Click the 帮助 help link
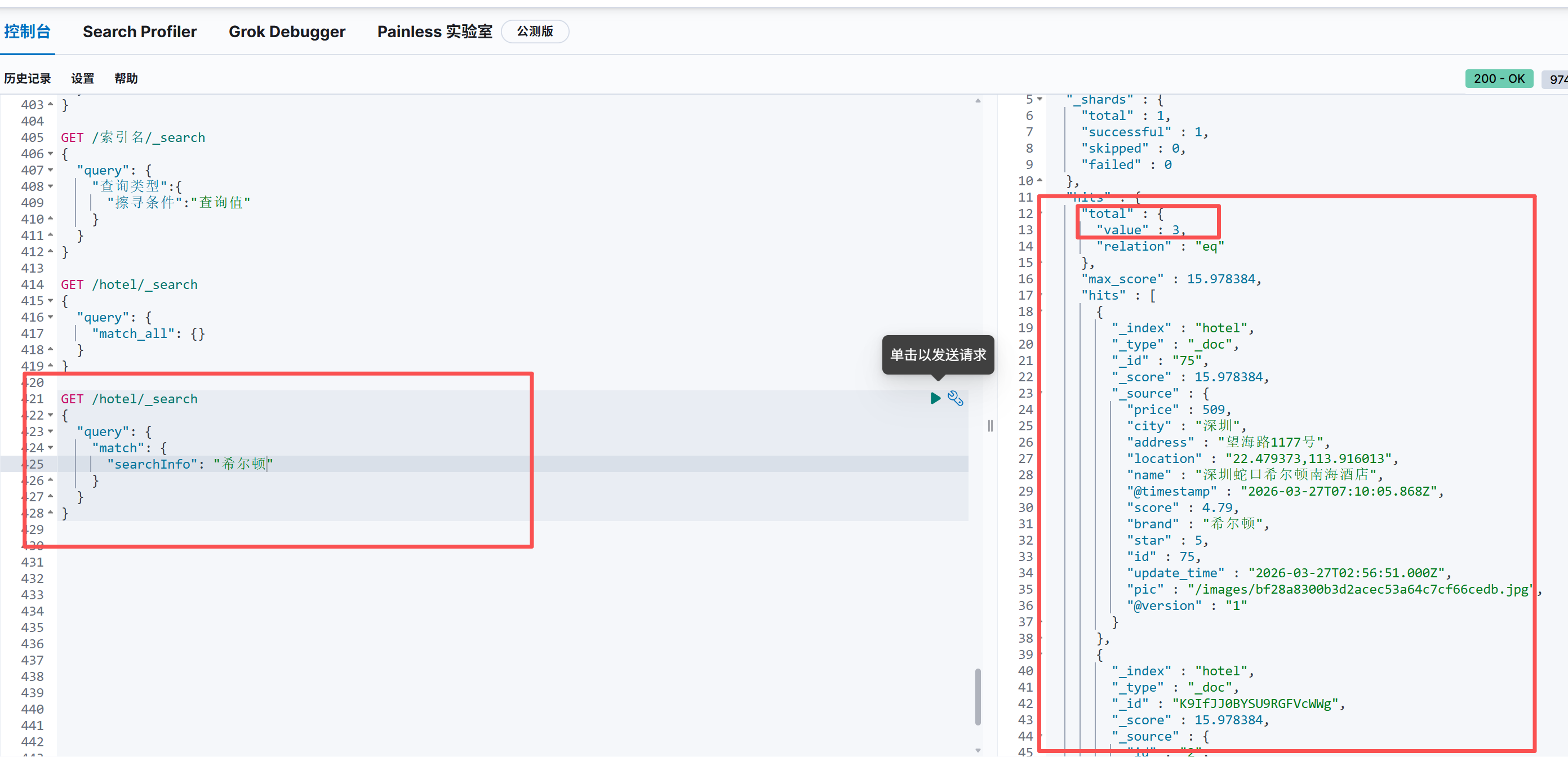Viewport: 1568px width, 757px height. coord(126,78)
